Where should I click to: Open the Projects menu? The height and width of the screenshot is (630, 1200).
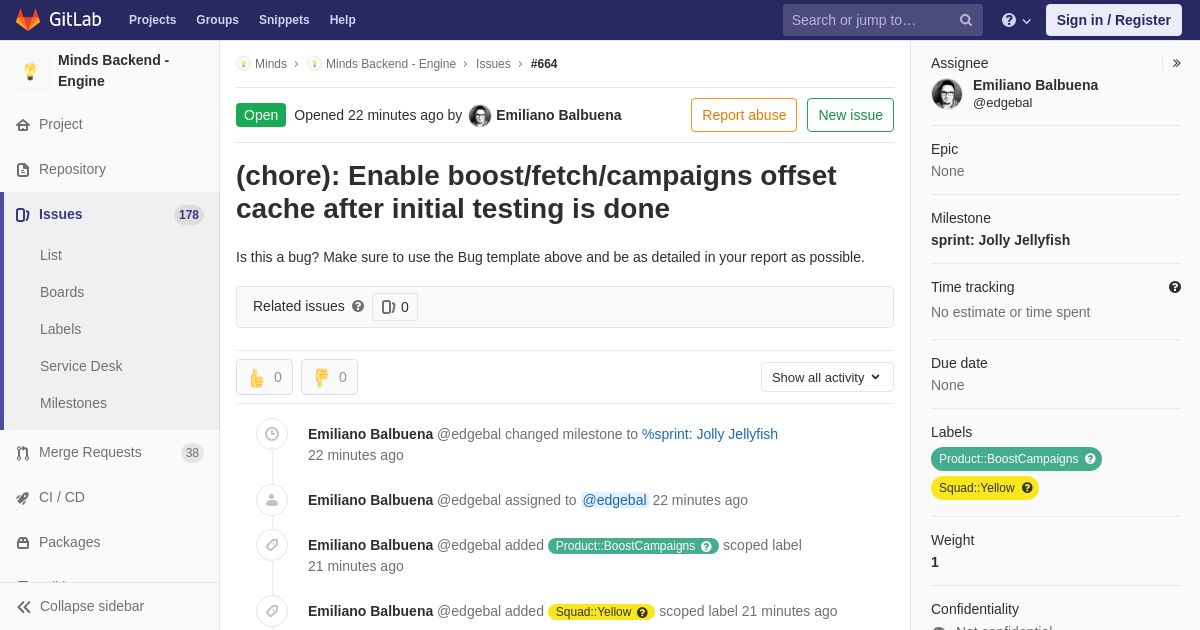coord(152,20)
